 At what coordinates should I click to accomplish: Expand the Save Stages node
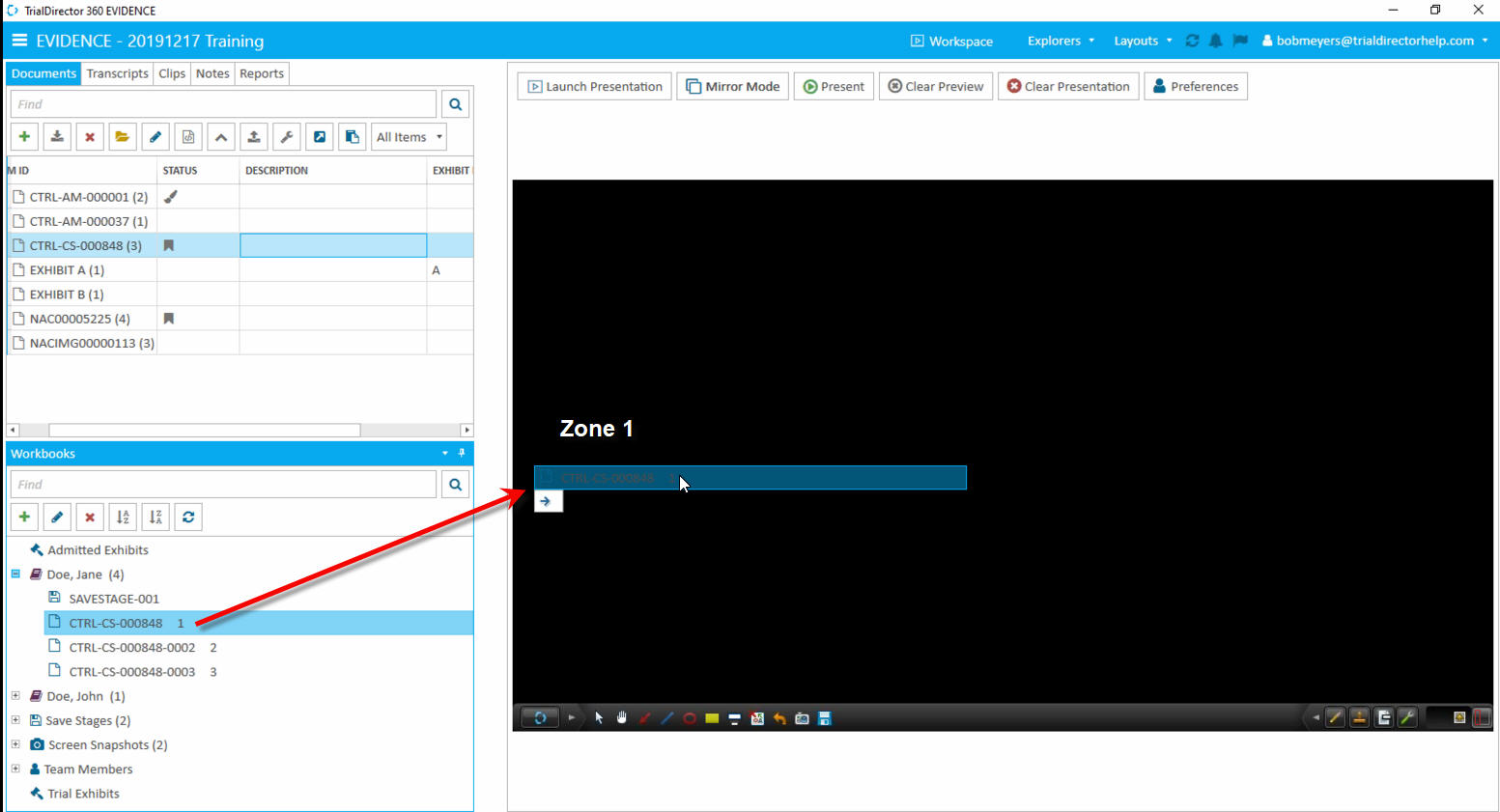15,720
